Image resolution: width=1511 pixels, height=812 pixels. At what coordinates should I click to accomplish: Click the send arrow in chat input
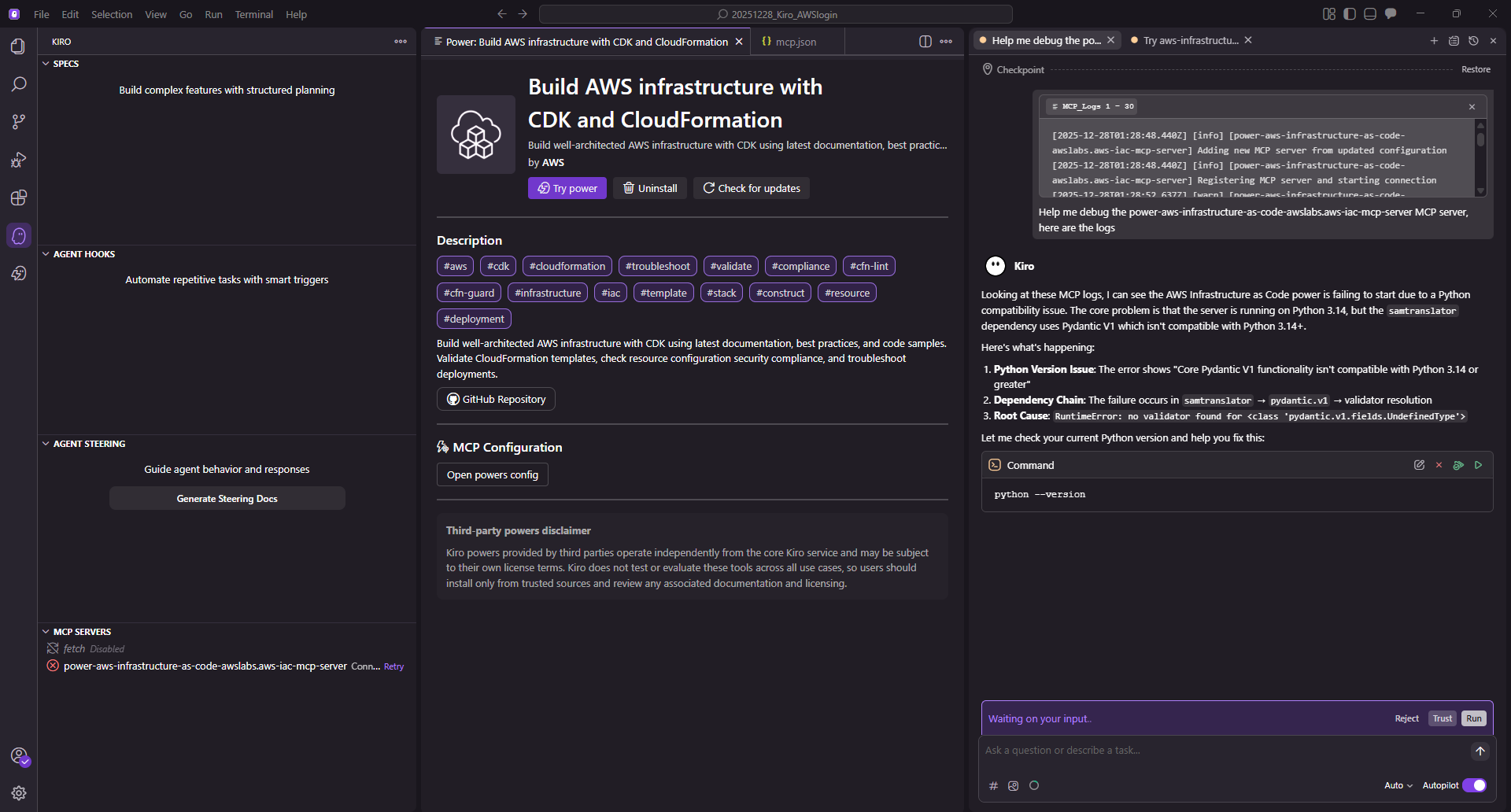(1480, 751)
